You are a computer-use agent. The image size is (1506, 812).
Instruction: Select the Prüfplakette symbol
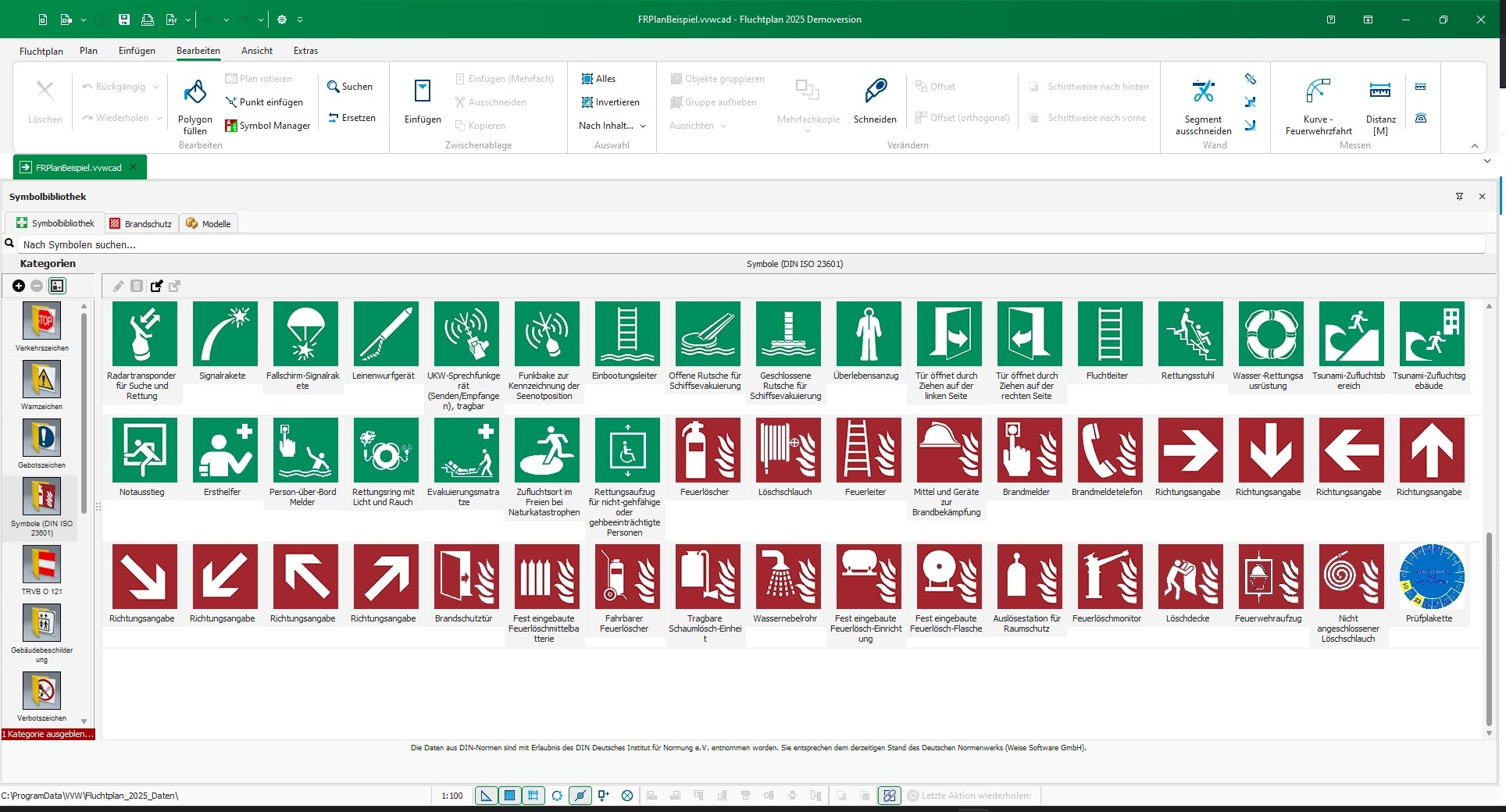[x=1429, y=585]
